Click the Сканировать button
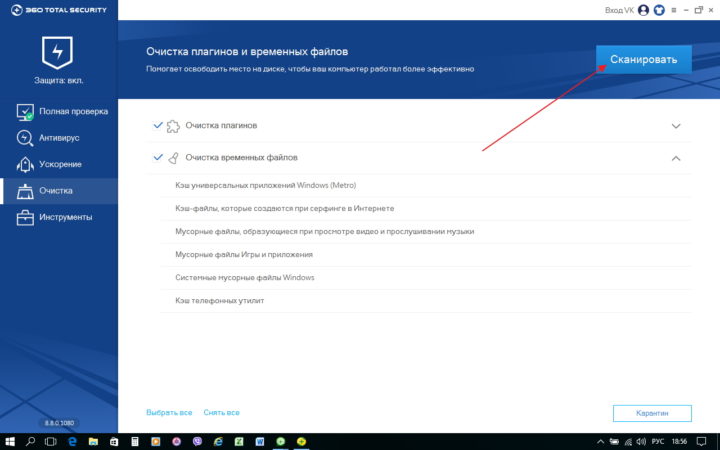 [x=644, y=59]
